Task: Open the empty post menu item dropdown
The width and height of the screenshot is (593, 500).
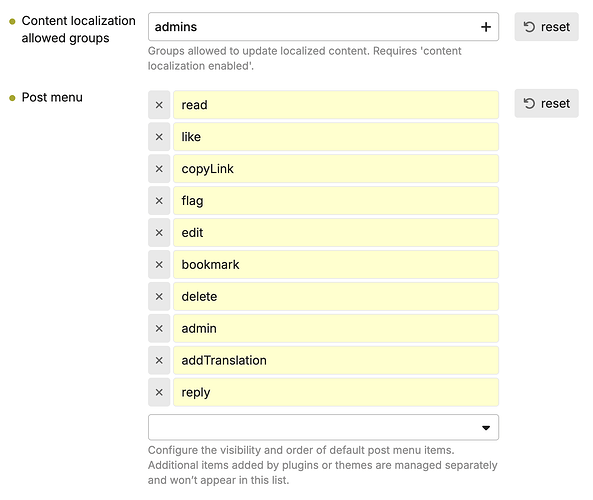Action: pos(323,427)
